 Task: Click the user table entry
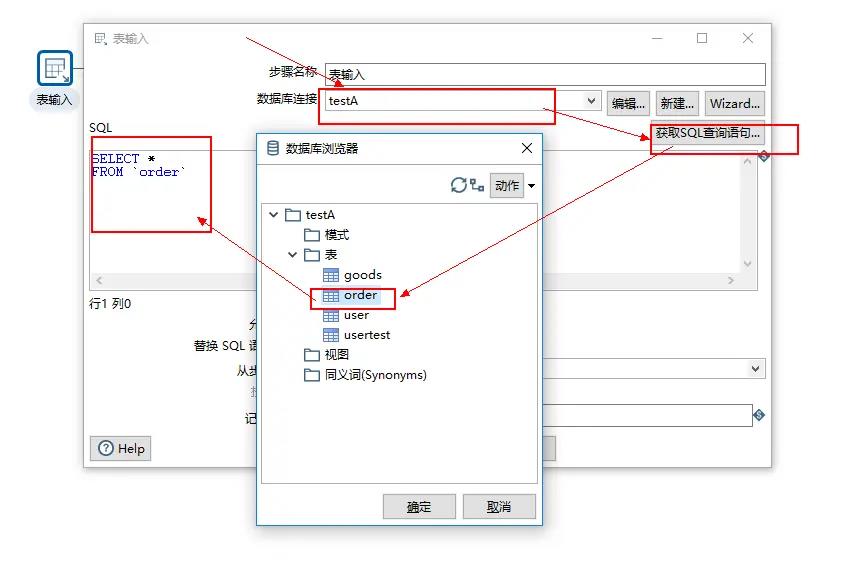pos(356,315)
